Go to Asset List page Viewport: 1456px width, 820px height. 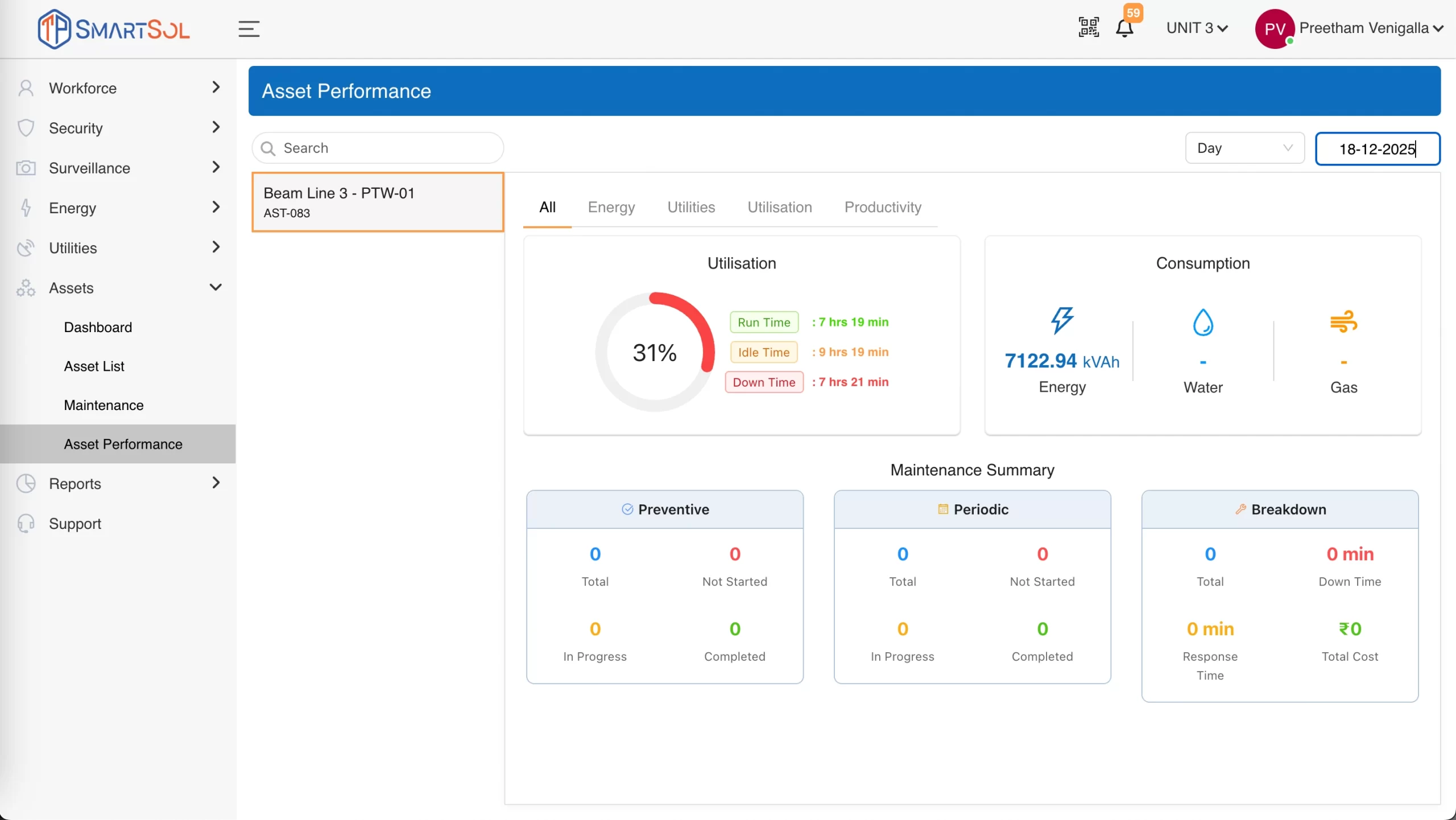[x=94, y=366]
